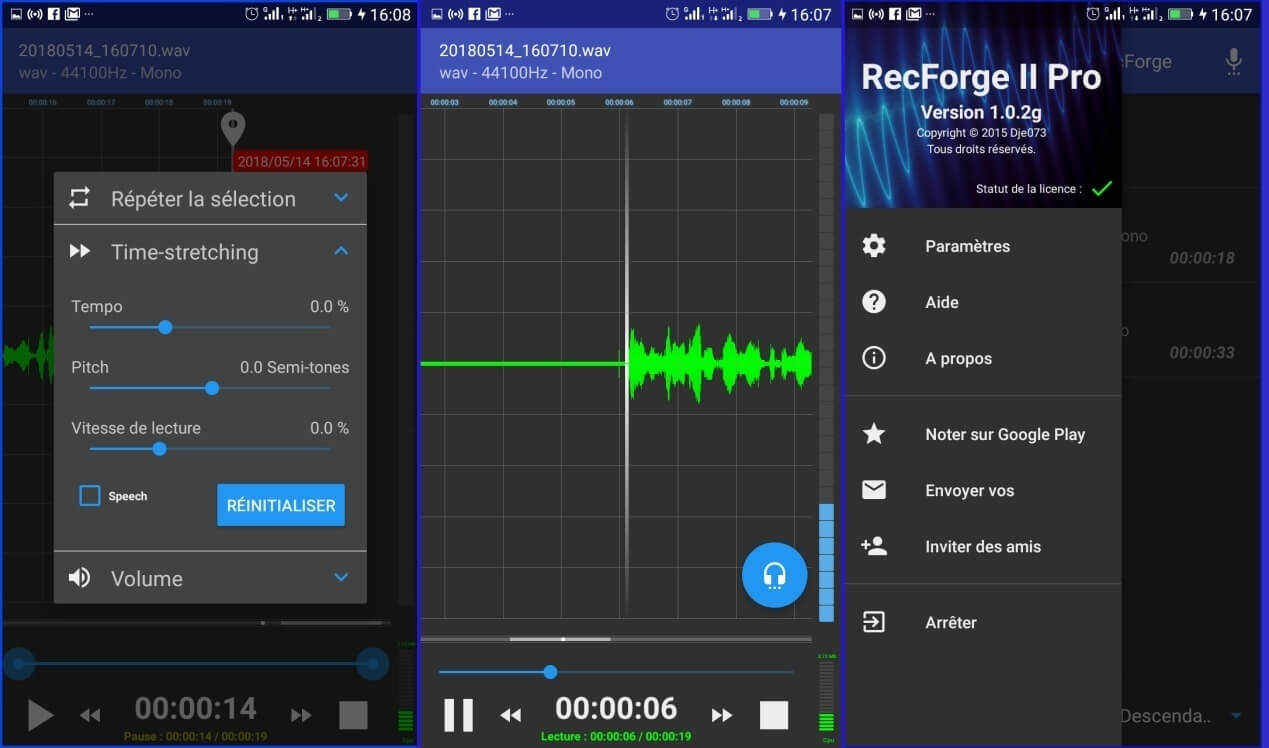Select A propos info item
The width and height of the screenshot is (1269, 748).
pos(958,358)
